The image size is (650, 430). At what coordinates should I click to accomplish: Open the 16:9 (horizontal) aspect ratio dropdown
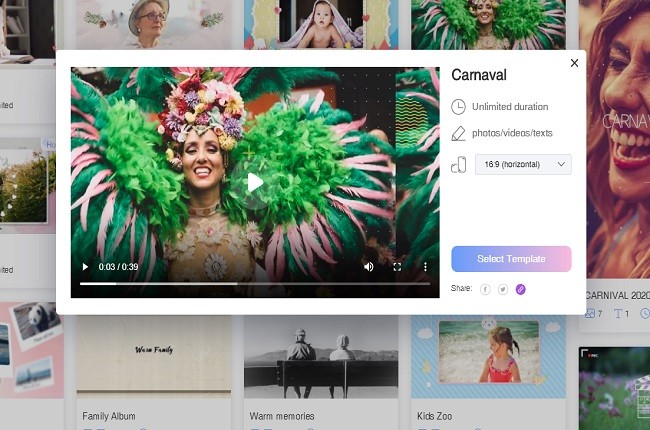coord(523,164)
